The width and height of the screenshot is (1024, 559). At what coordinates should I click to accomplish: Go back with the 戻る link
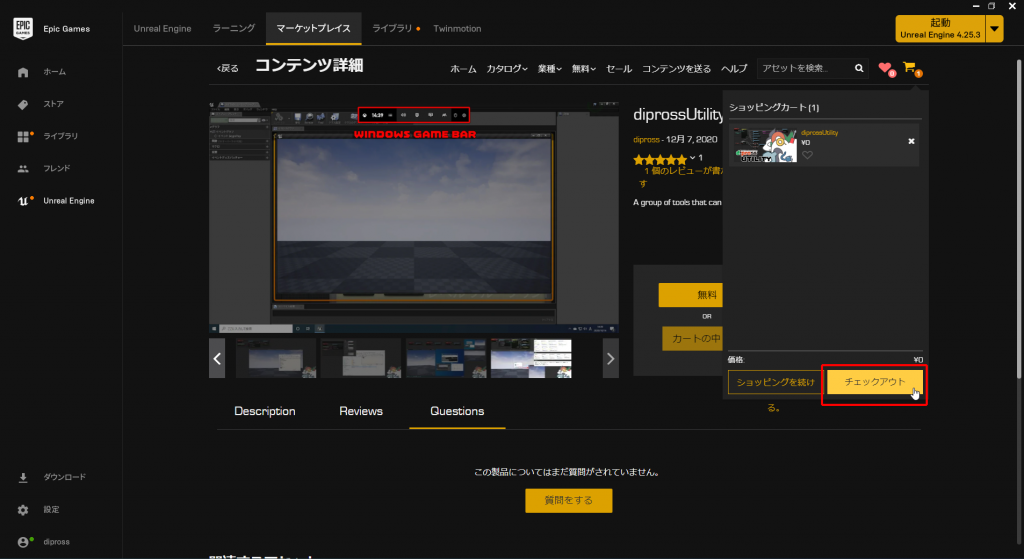pyautogui.click(x=228, y=68)
